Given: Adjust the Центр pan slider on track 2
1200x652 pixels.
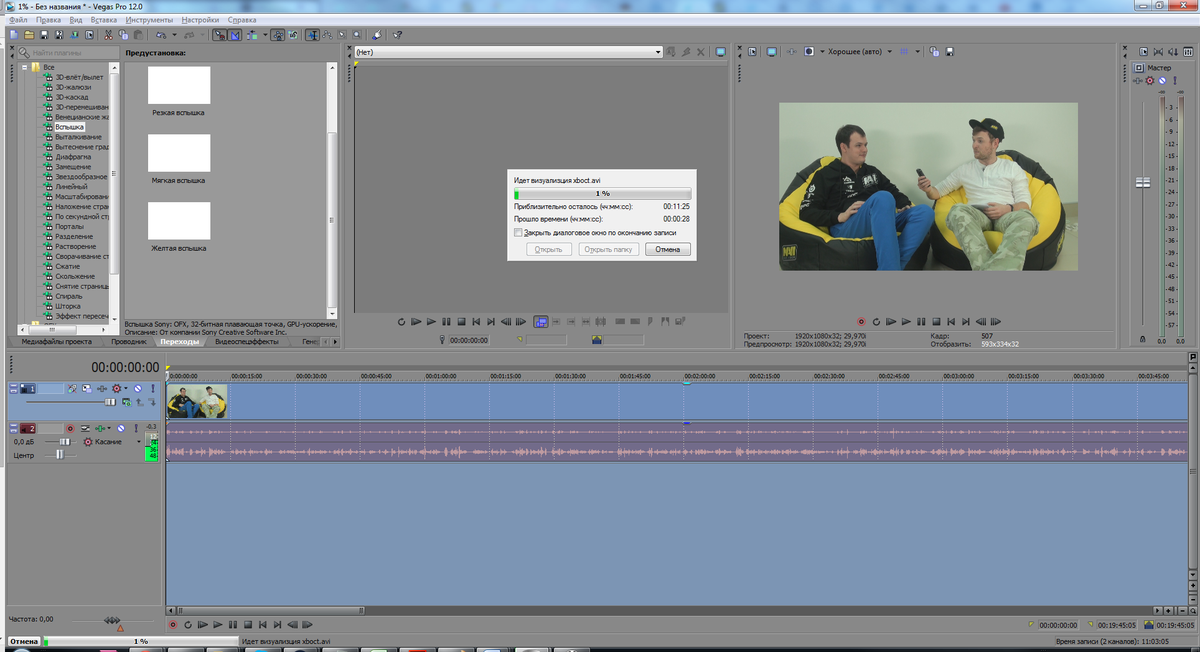Looking at the screenshot, I should point(61,455).
